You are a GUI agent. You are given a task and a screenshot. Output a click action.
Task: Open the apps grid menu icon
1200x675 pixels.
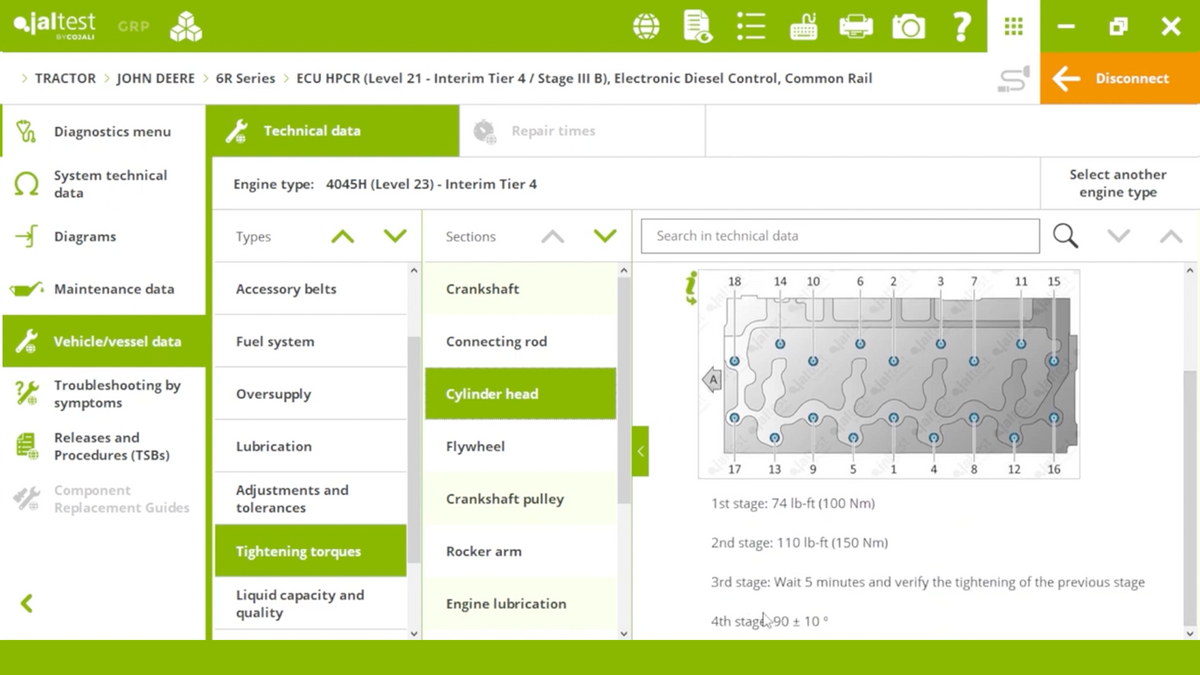pos(1013,27)
